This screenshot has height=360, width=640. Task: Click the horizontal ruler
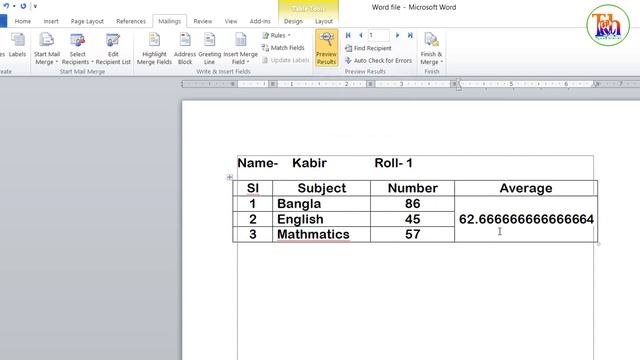410,84
